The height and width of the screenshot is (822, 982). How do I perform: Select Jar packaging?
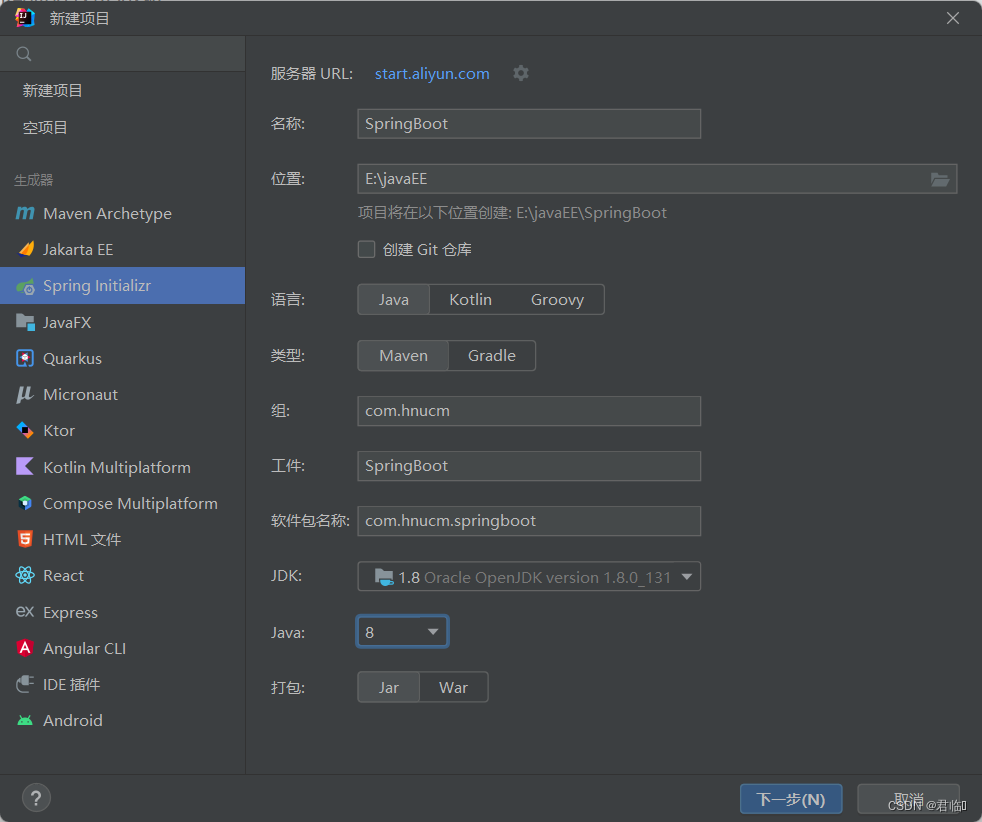tap(388, 687)
